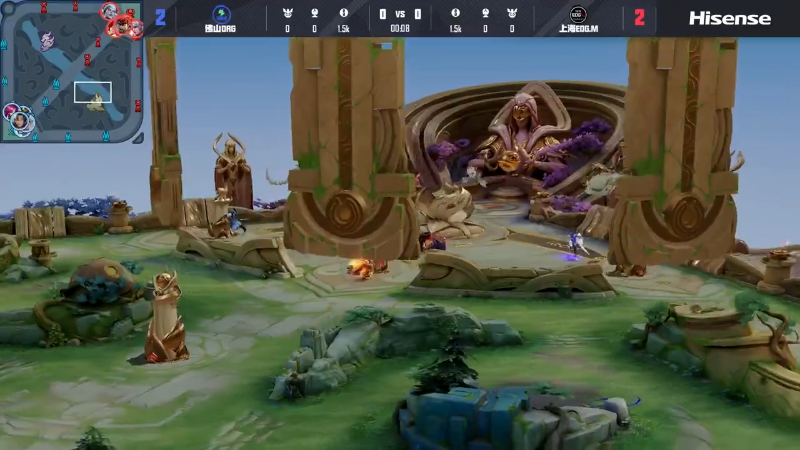The height and width of the screenshot is (450, 800).
Task: Click the purple overlord monster icon on minimap
Action: [47, 41]
